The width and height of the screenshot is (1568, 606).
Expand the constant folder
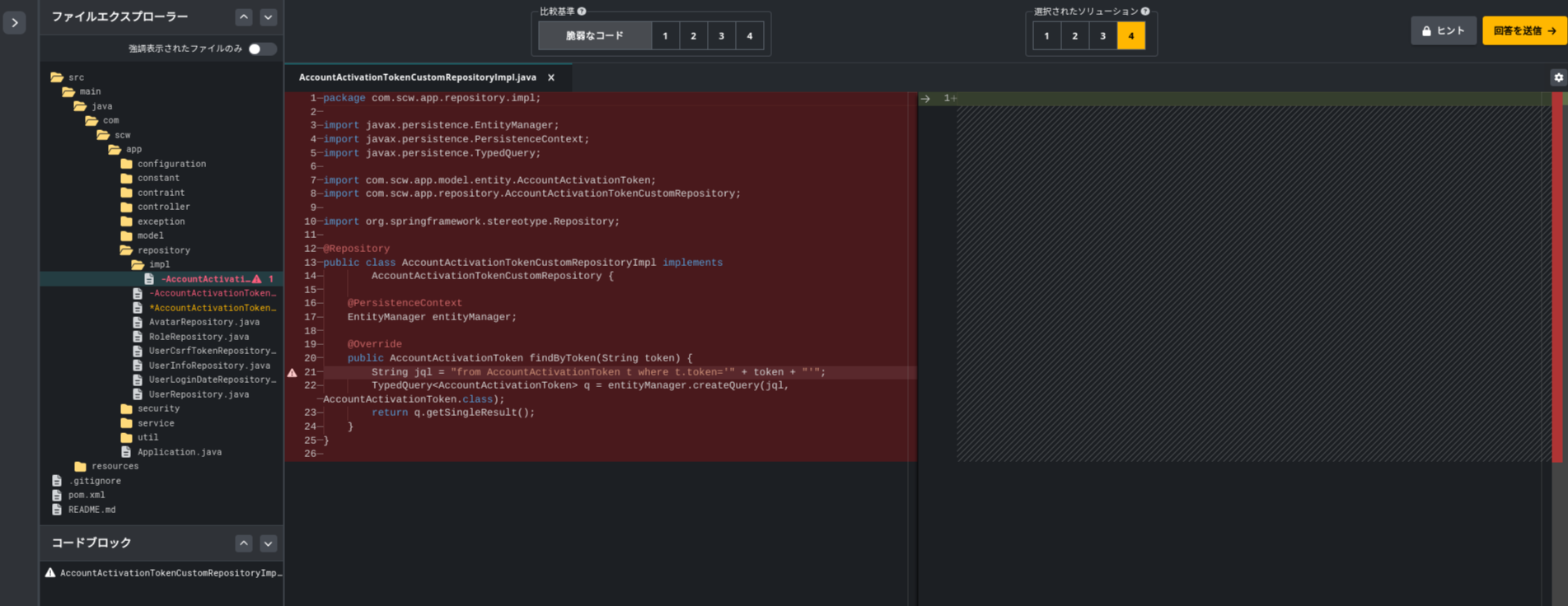click(x=150, y=179)
